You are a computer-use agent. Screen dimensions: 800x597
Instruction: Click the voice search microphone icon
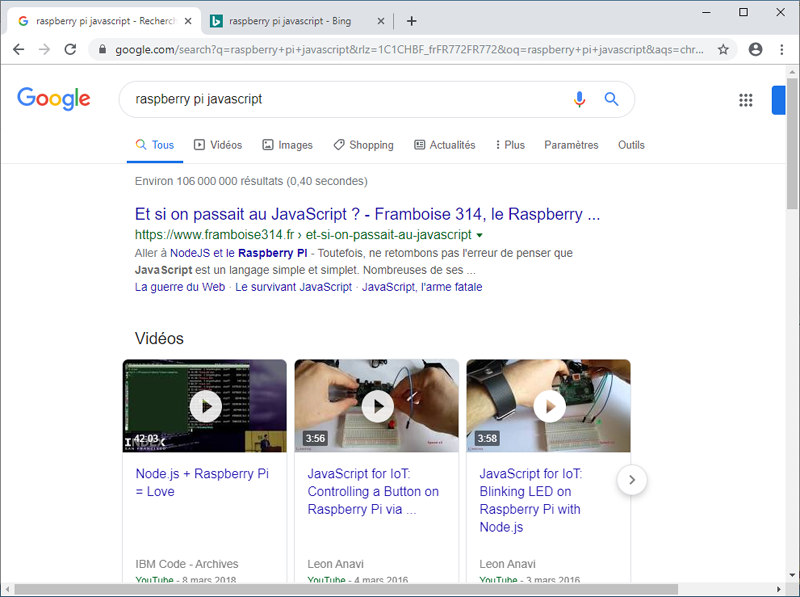(x=579, y=99)
